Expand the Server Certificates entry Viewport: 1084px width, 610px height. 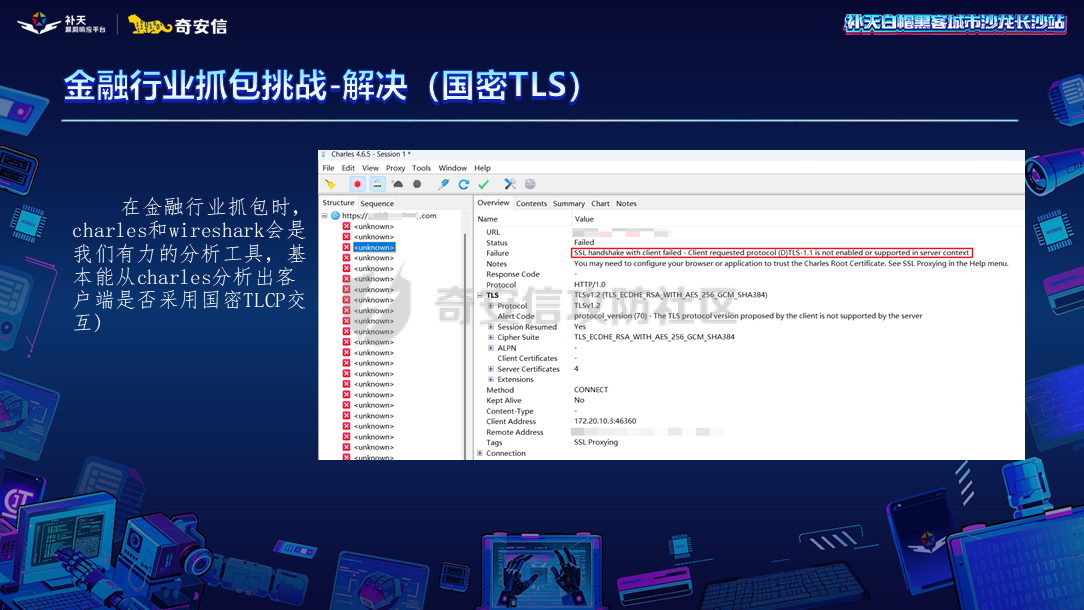[x=491, y=368]
